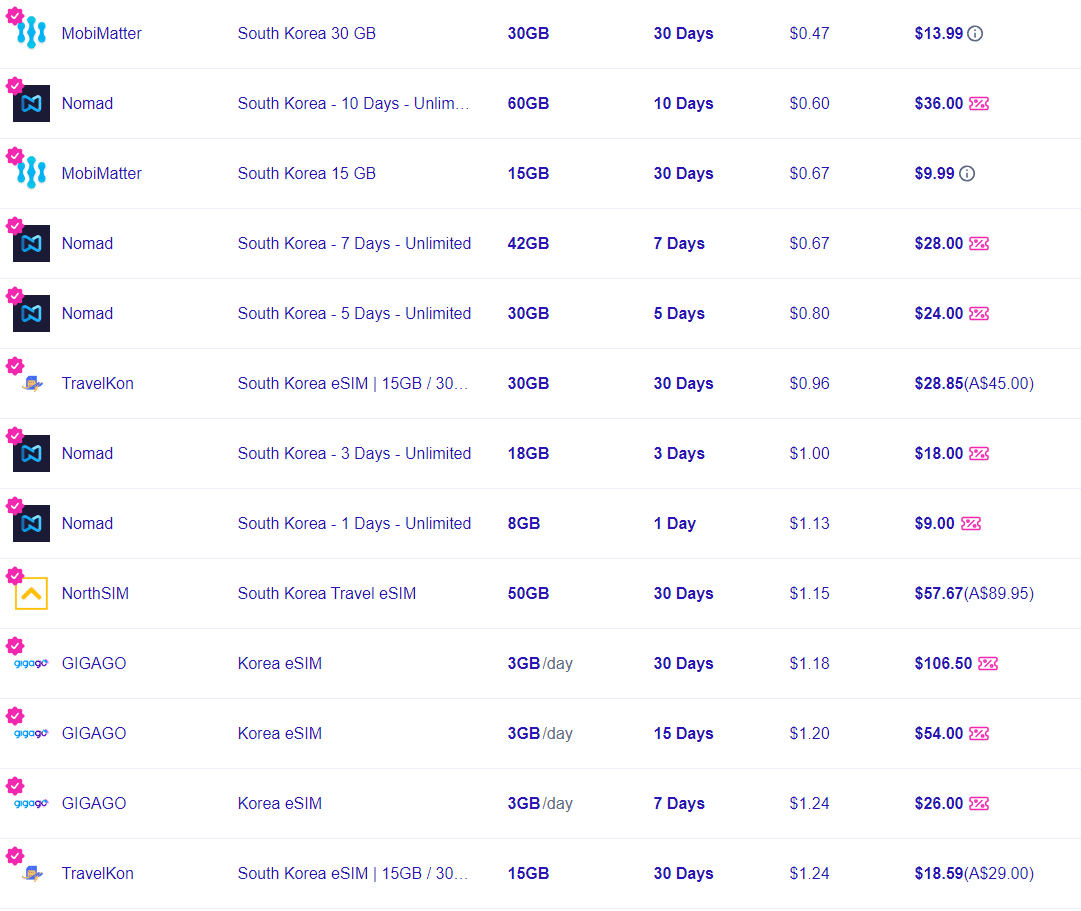Click the discount coupon icon next to $36.00
The height and width of the screenshot is (911, 1081).
[981, 103]
